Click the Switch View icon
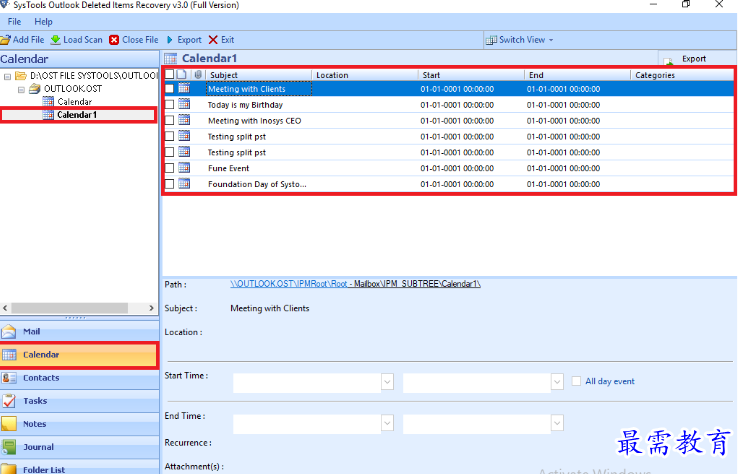Viewport: 739px width, 474px height. point(491,40)
